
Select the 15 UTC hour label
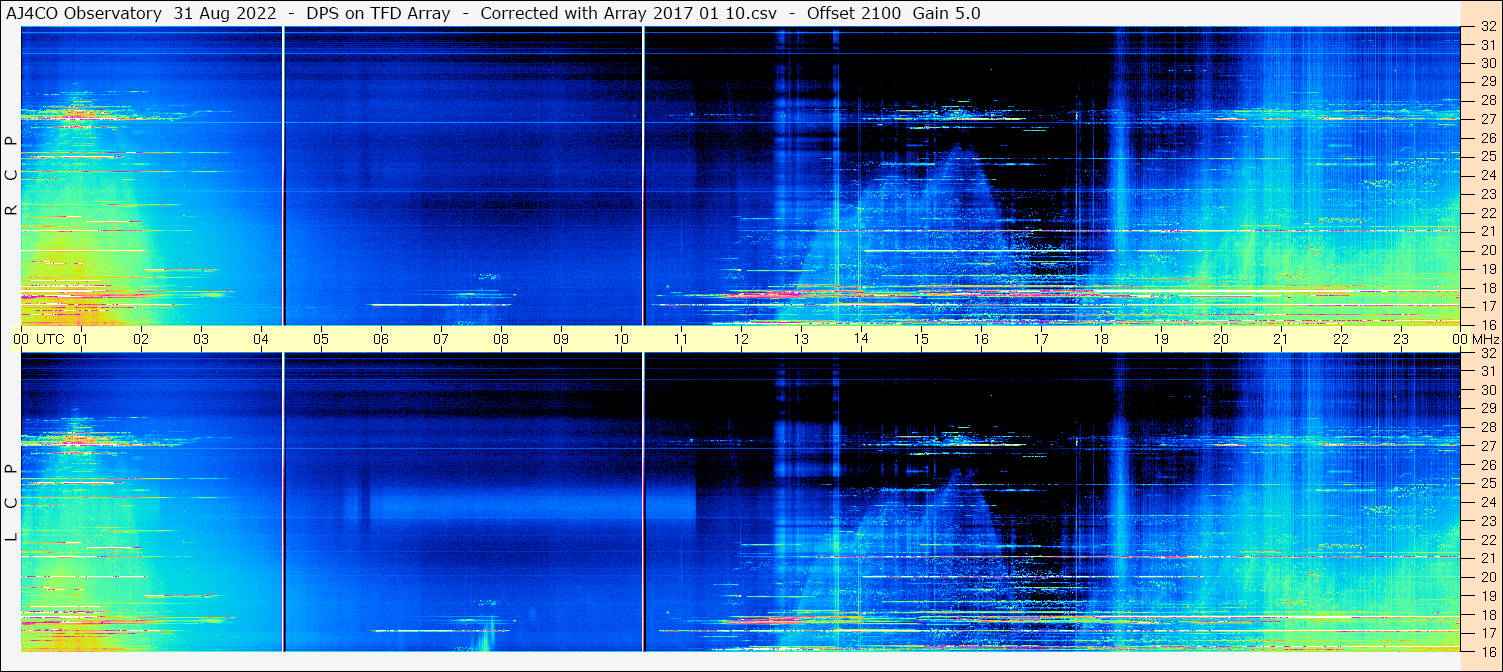point(921,339)
